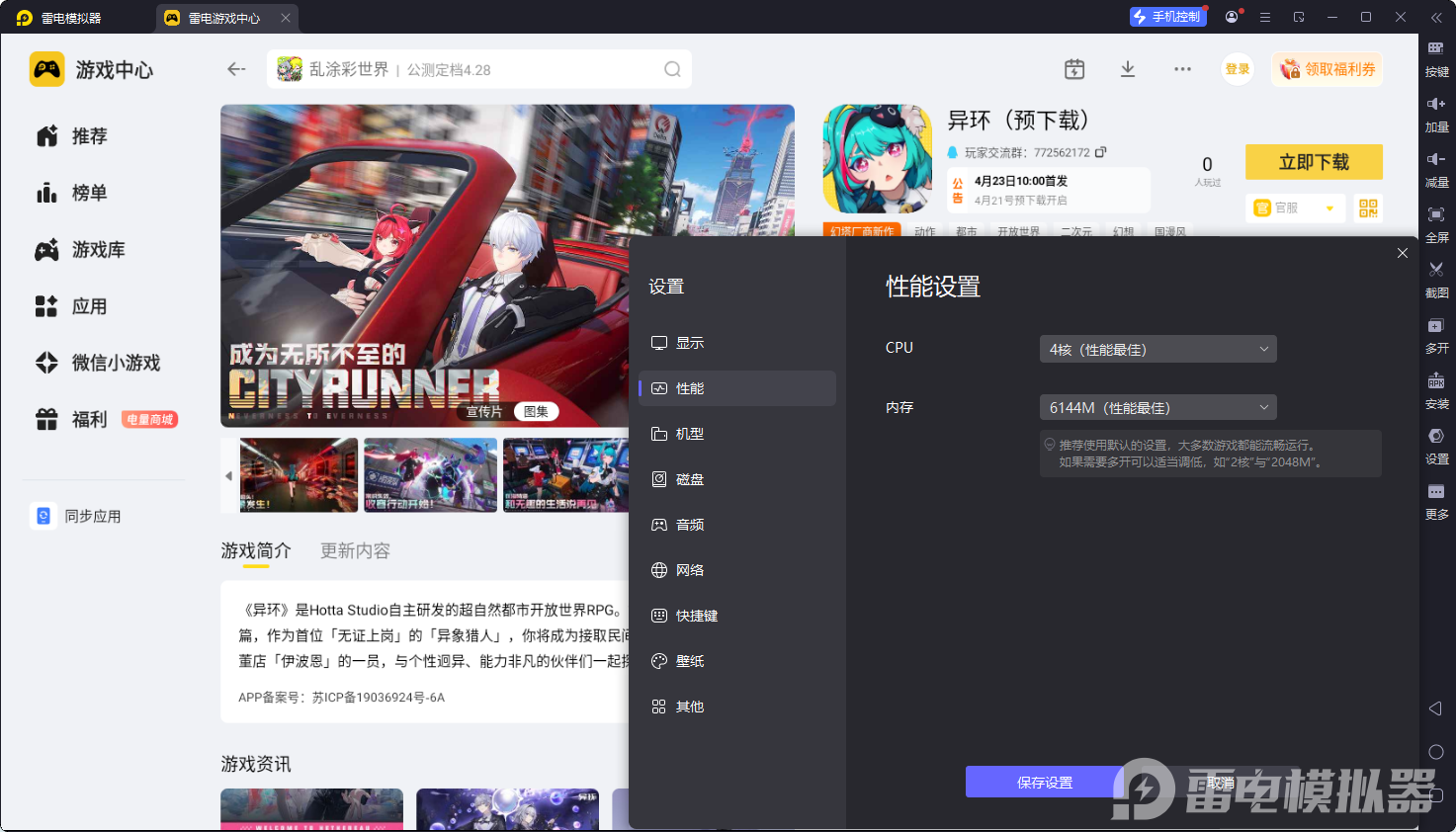Image resolution: width=1456 pixels, height=832 pixels.
Task: Collapse the right sidebar with double chevron
Action: click(x=1436, y=18)
